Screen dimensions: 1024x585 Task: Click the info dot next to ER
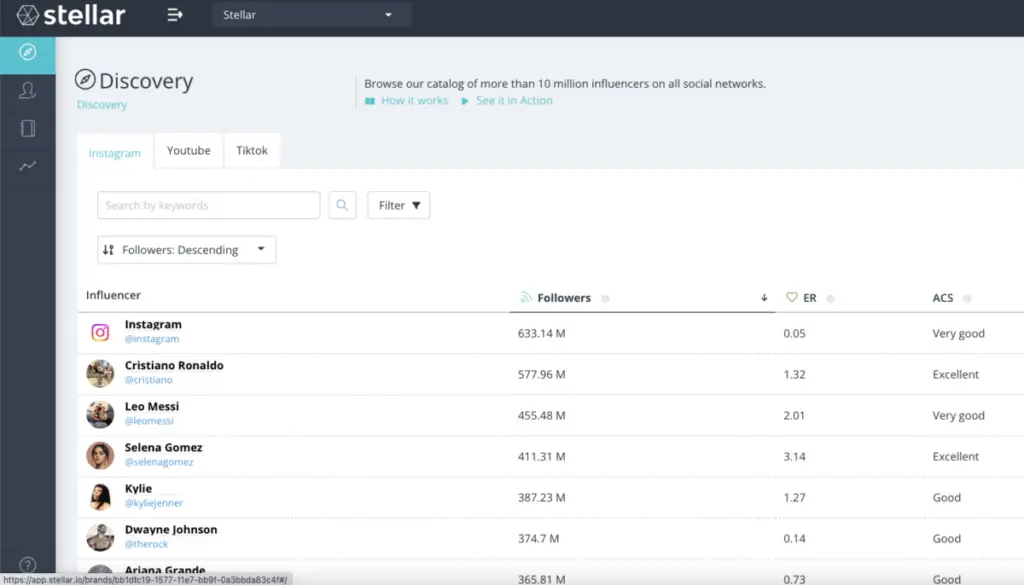[x=831, y=298]
